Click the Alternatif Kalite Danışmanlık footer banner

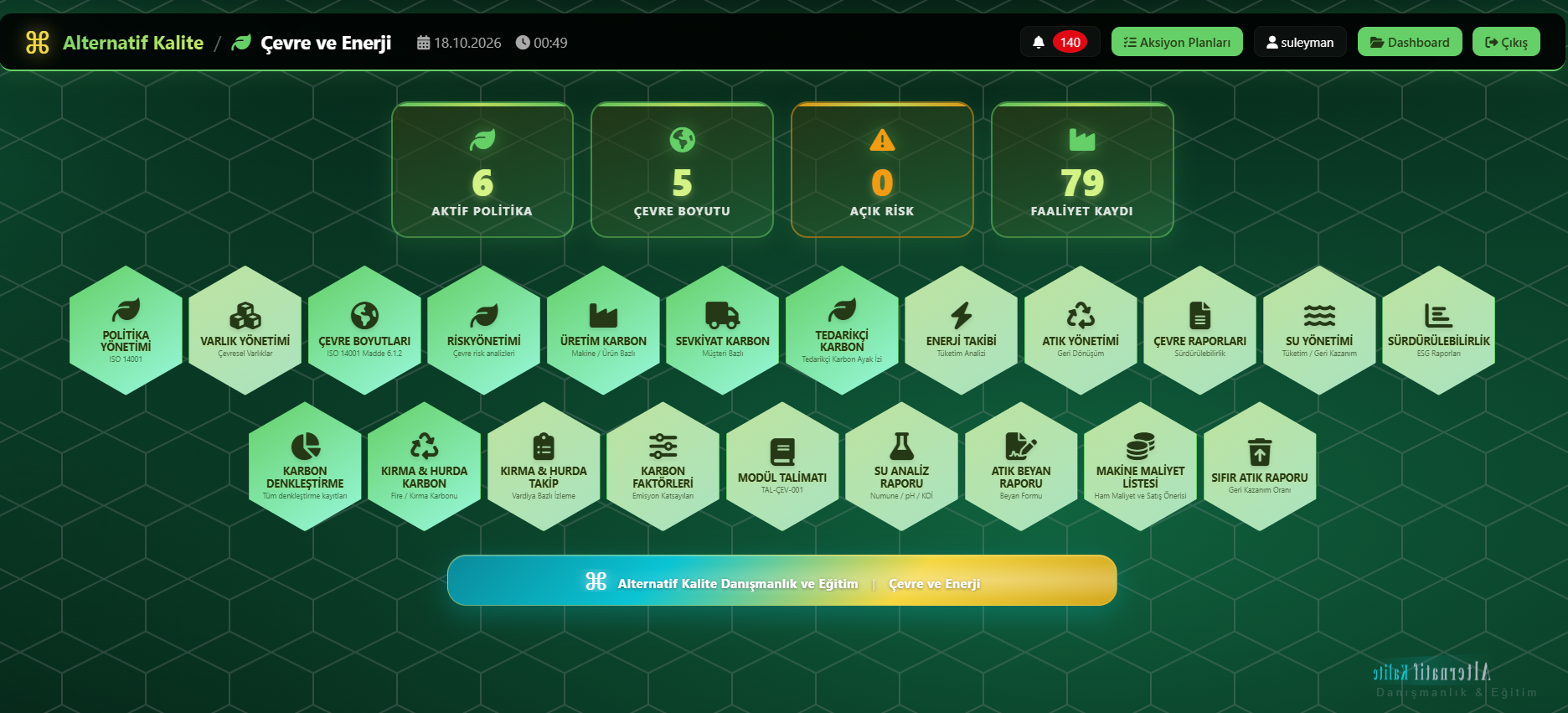click(x=782, y=580)
